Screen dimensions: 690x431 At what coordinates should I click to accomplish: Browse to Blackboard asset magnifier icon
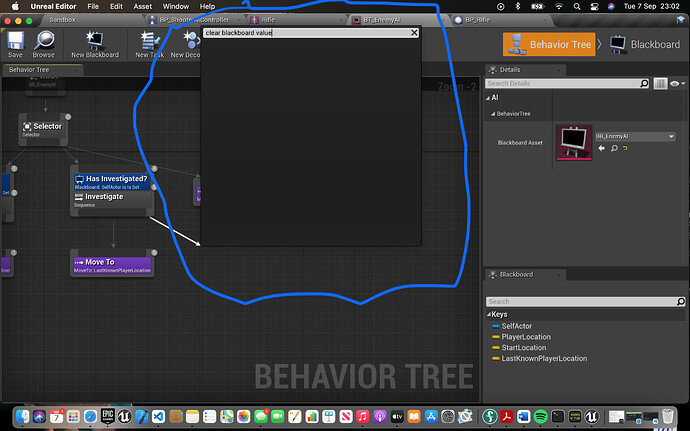(x=614, y=148)
